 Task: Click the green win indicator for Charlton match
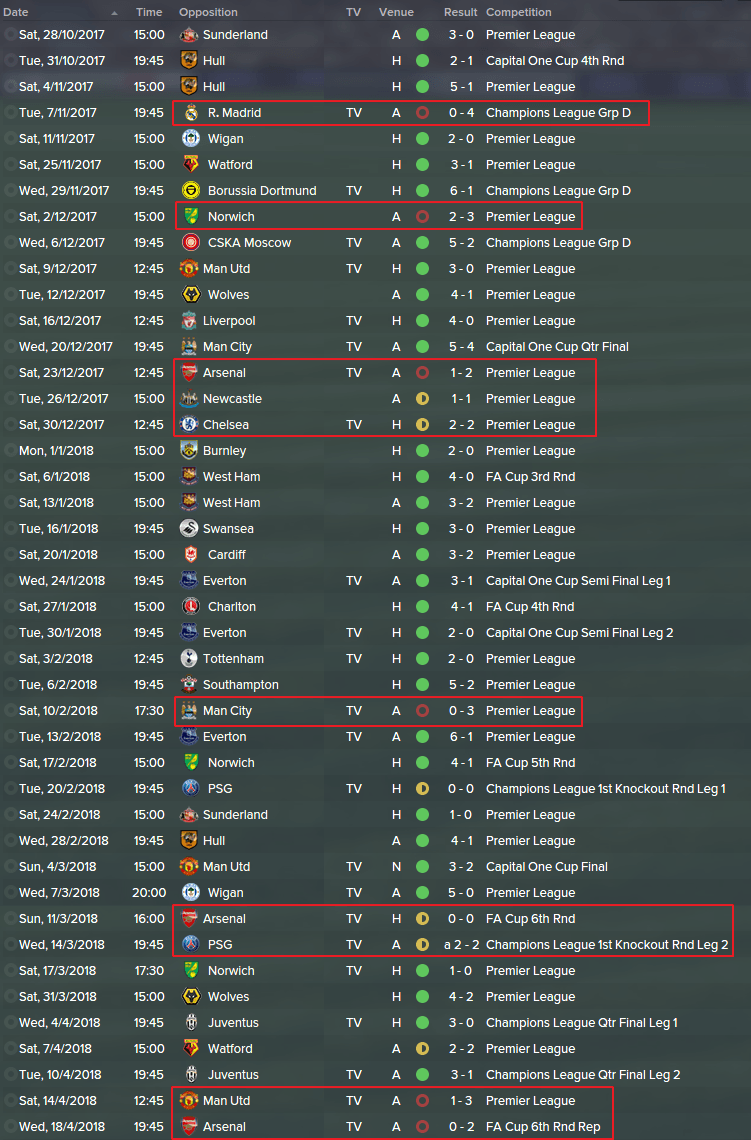422,607
